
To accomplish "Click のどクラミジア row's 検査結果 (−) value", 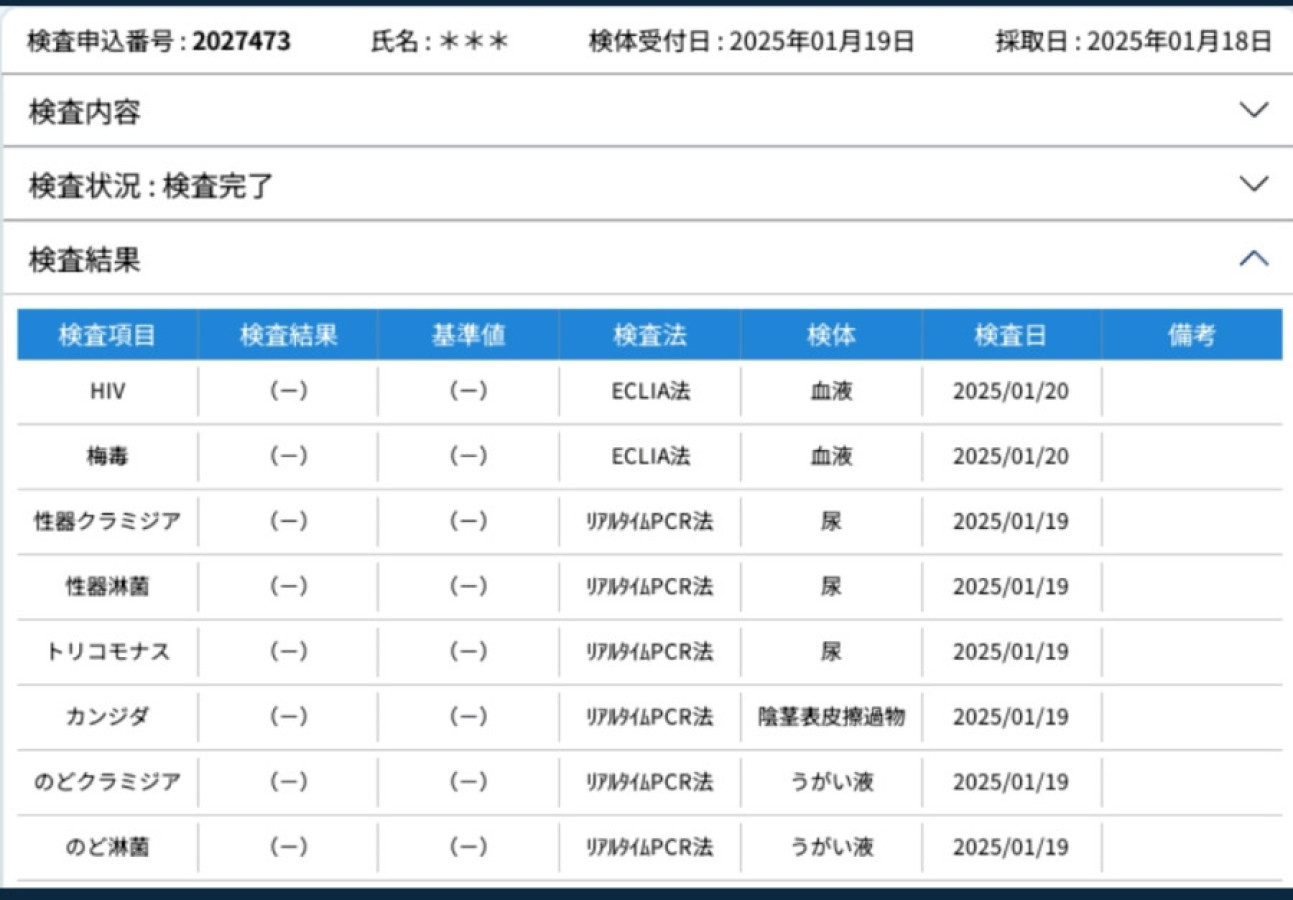I will tap(288, 782).
